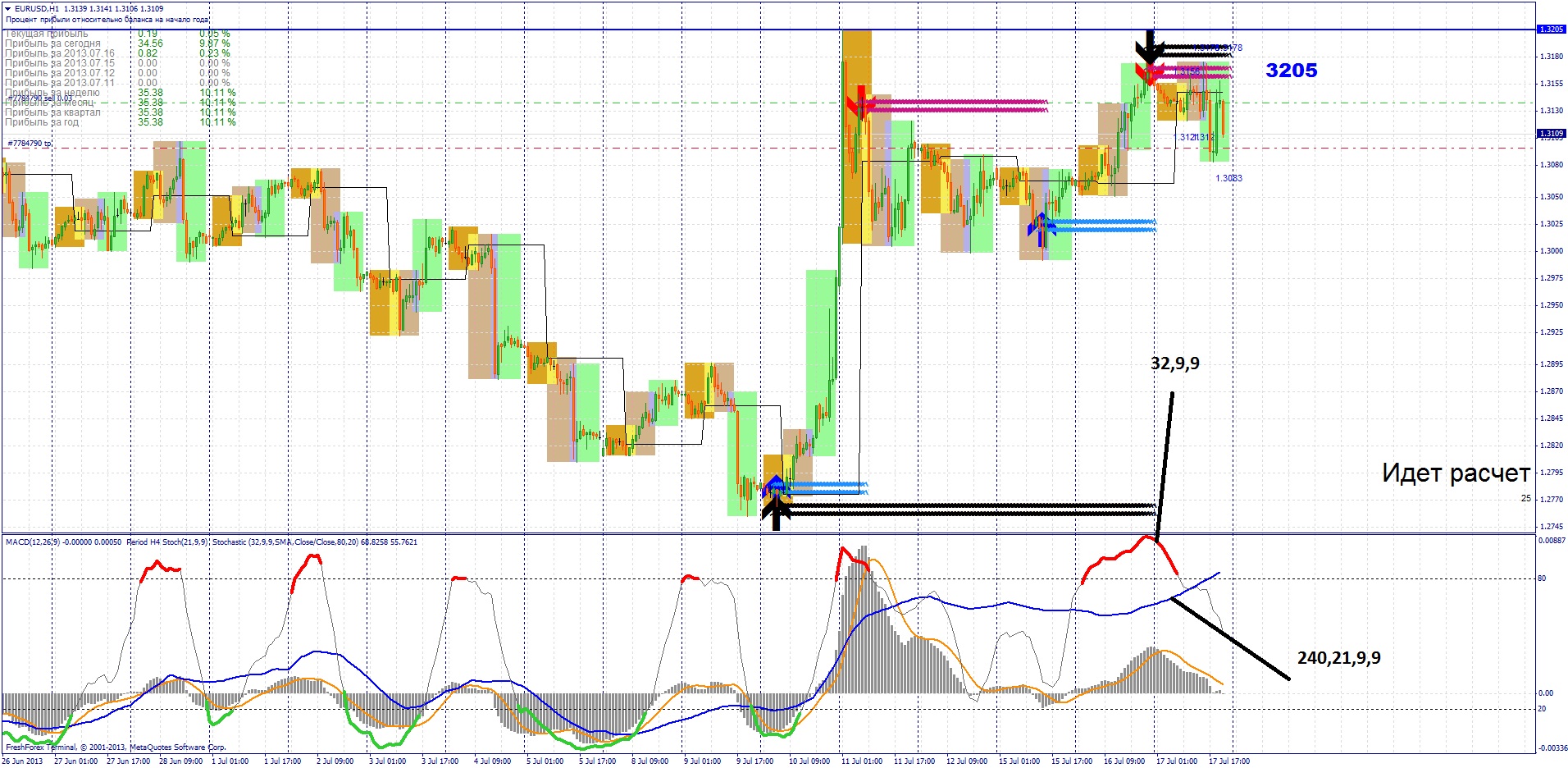Select the 9.87 % percentage value

215,43
